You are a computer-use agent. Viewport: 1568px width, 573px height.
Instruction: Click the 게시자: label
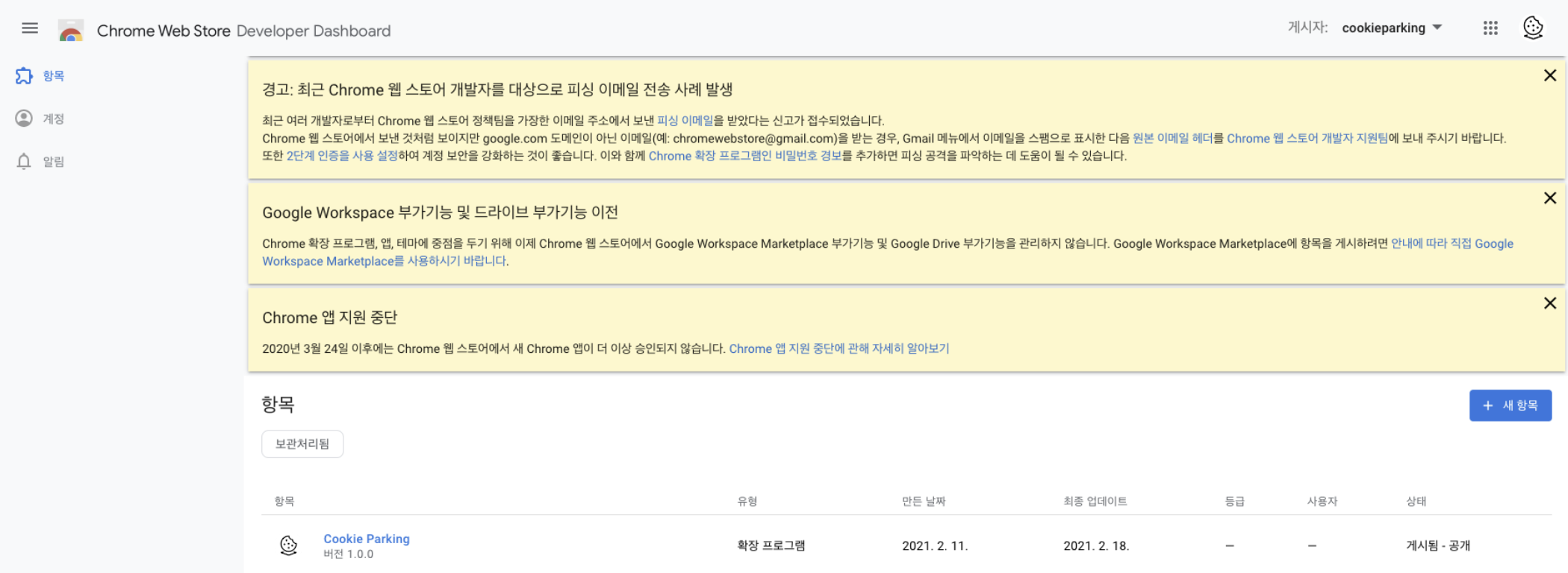tap(1307, 28)
